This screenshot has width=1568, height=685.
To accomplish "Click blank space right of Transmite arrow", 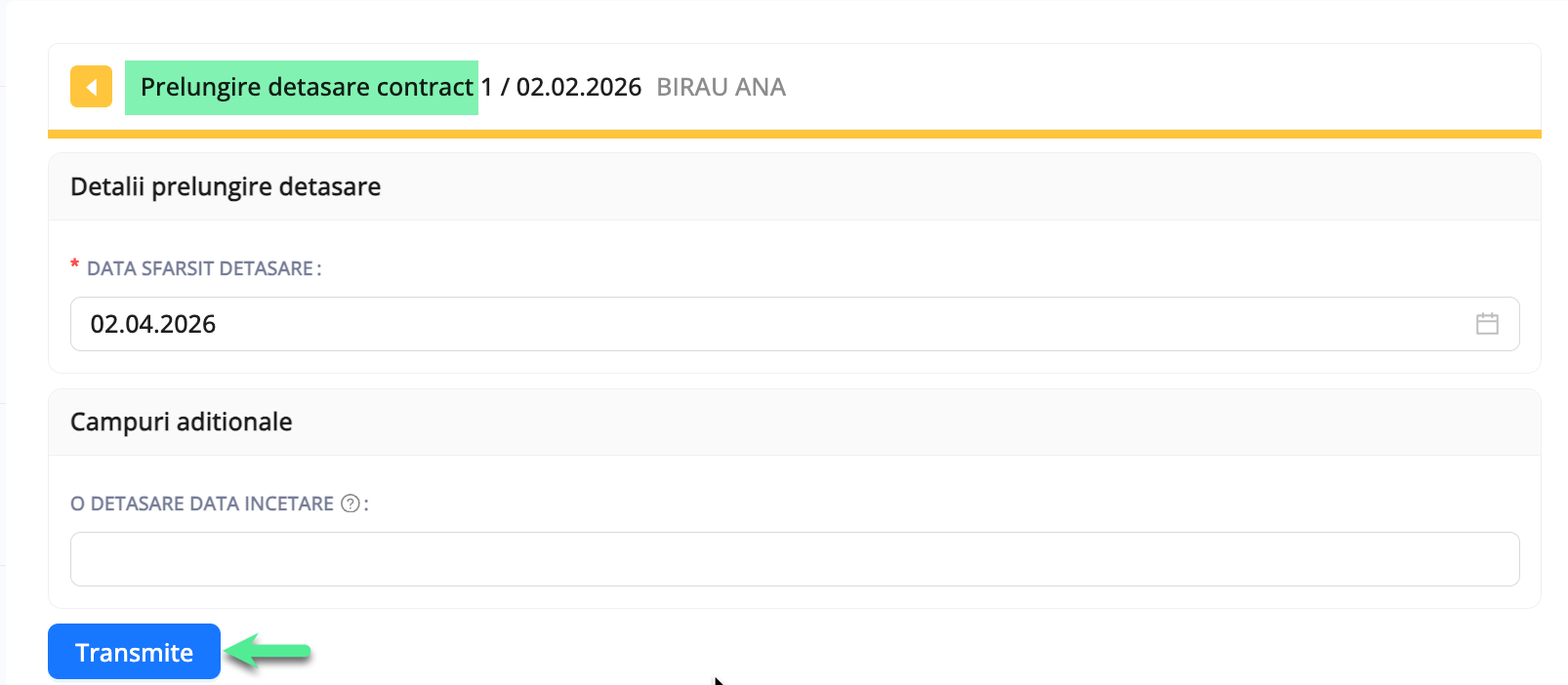I will pyautogui.click(x=879, y=651).
